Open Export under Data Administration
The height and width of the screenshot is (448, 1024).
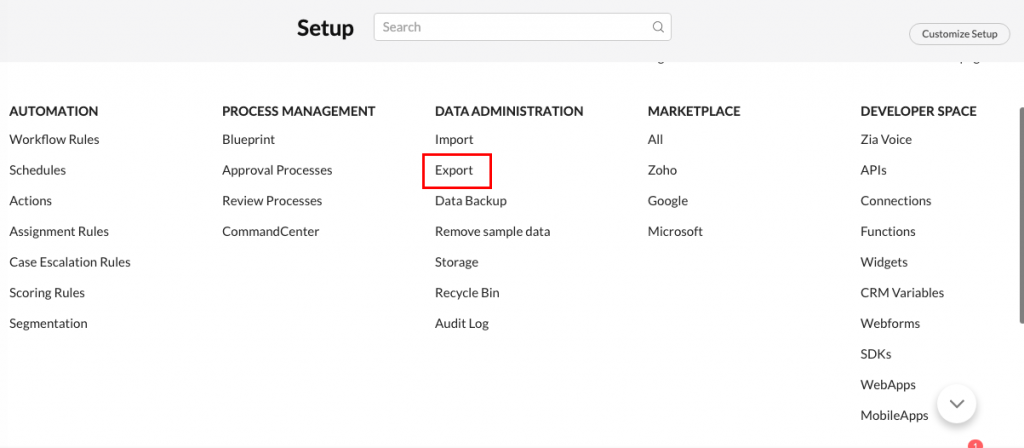pyautogui.click(x=454, y=170)
